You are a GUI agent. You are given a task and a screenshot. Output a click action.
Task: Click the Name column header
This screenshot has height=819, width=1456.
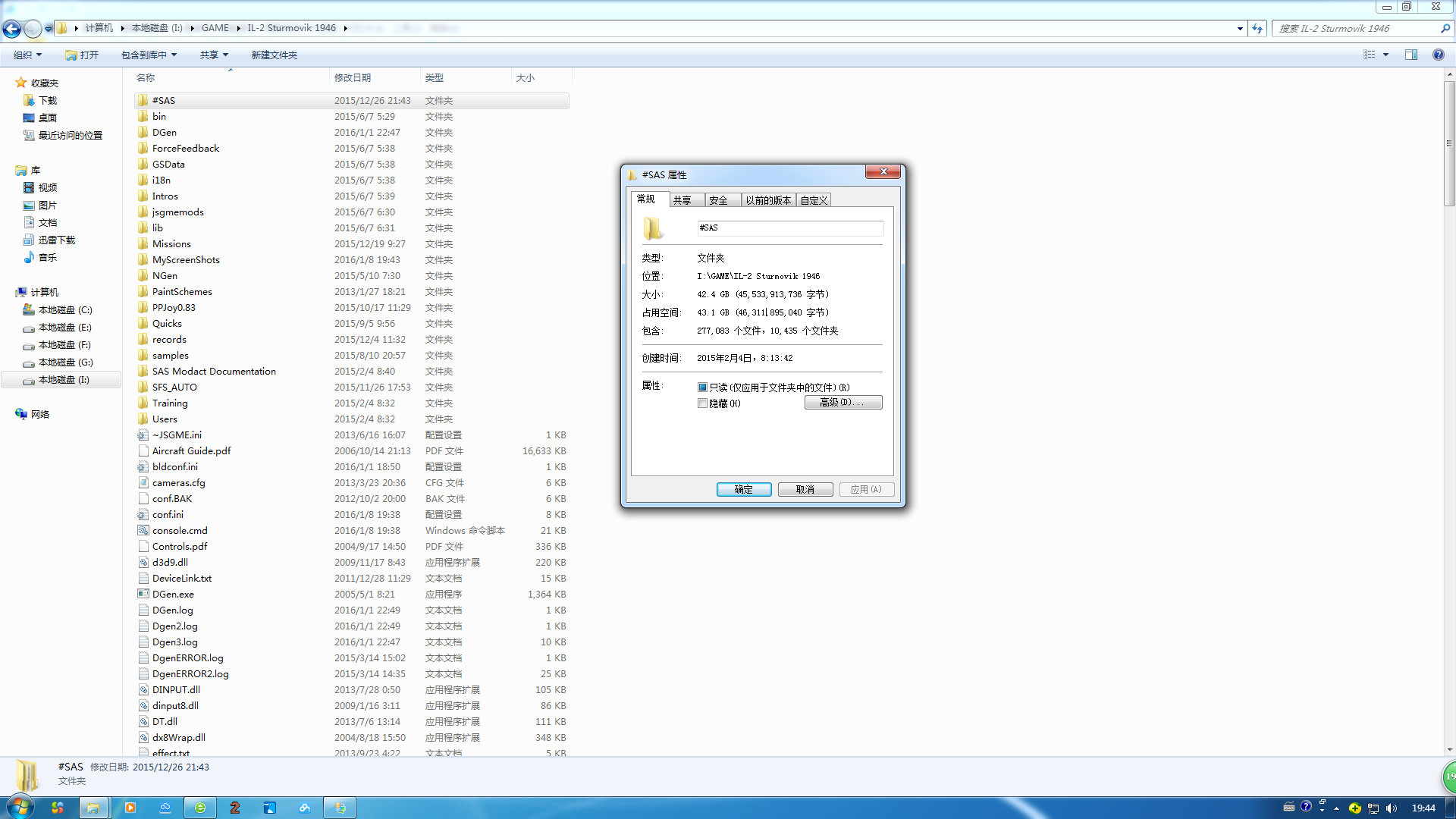pos(146,78)
